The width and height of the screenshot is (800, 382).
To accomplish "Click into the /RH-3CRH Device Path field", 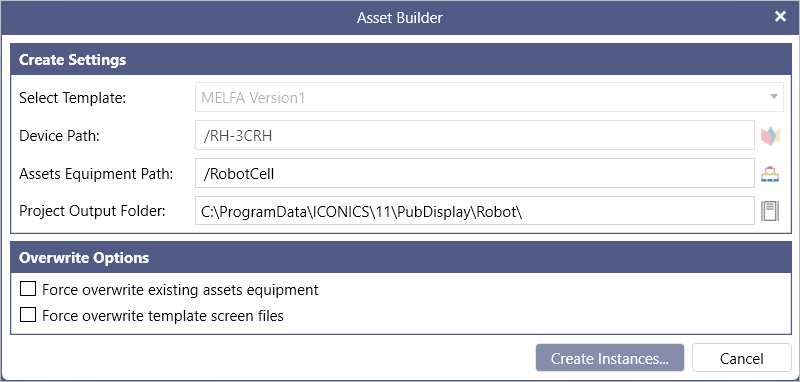I will pyautogui.click(x=474, y=135).
